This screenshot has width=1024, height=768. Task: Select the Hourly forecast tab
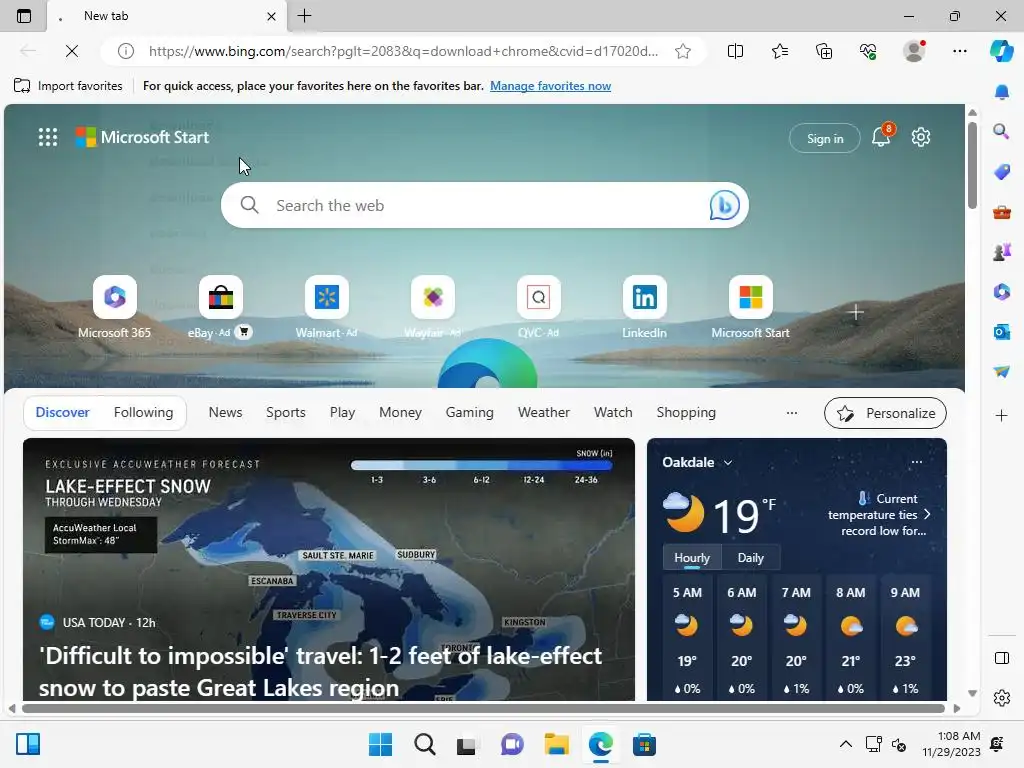tap(692, 558)
